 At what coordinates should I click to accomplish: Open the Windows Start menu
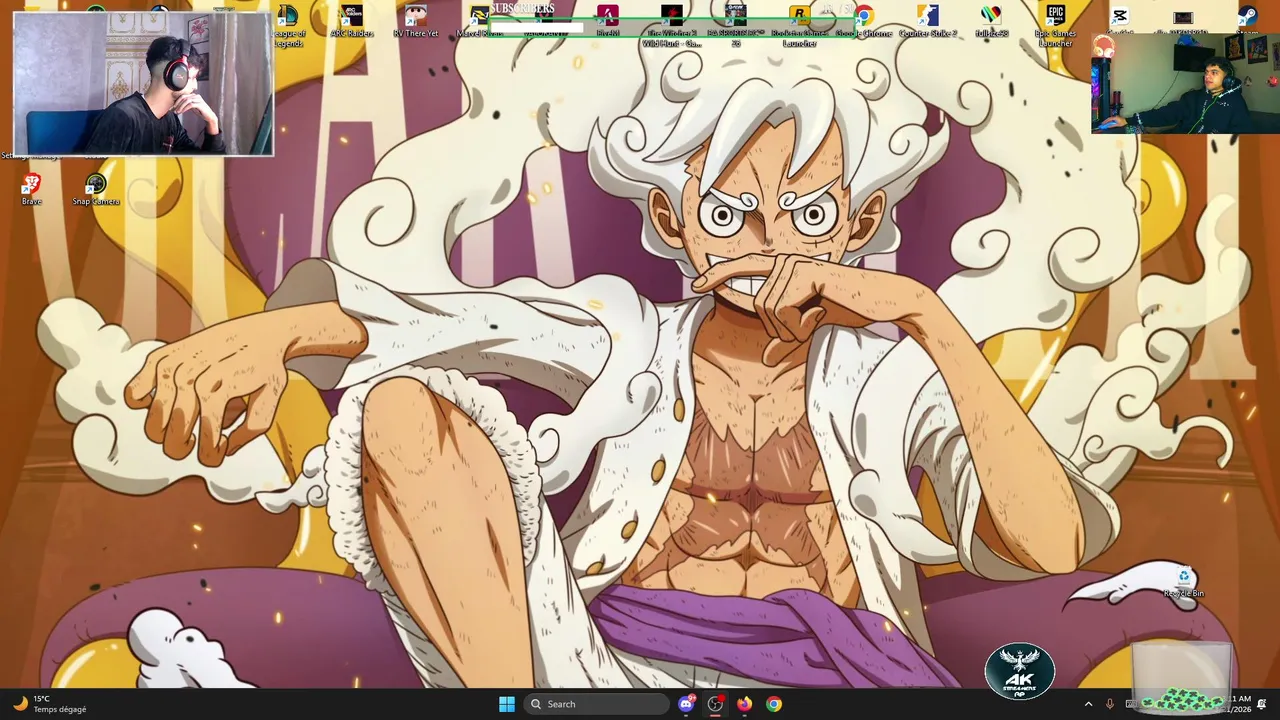(x=507, y=704)
